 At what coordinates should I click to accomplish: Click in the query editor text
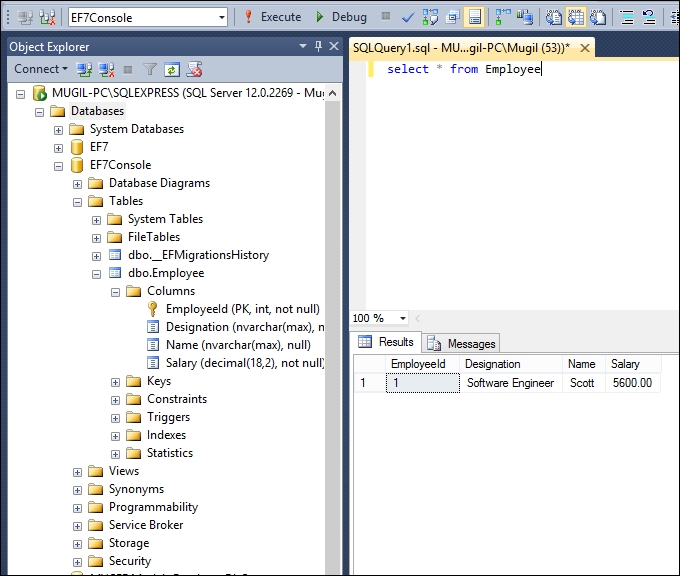coord(464,69)
